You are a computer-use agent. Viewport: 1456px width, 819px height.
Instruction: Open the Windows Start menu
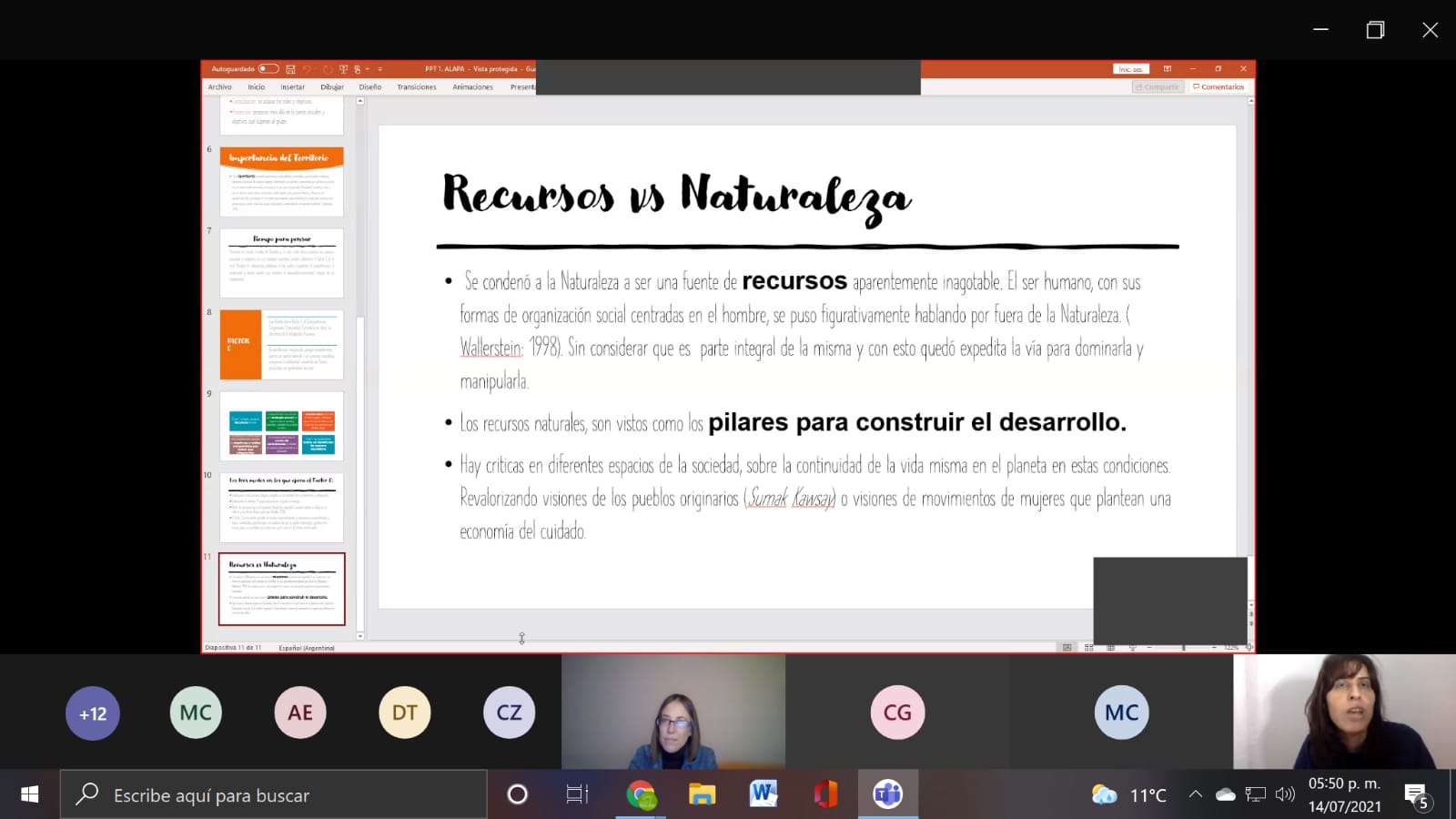(29, 794)
